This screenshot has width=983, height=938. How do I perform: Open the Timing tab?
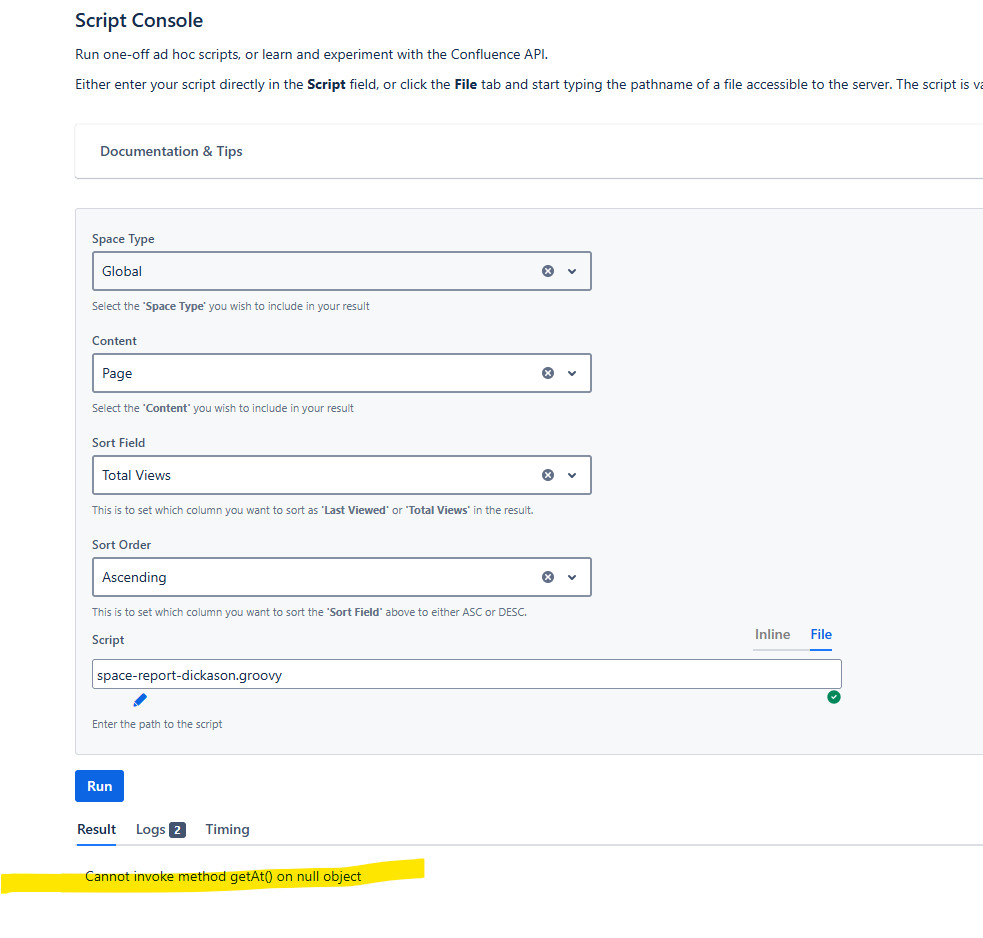(227, 830)
